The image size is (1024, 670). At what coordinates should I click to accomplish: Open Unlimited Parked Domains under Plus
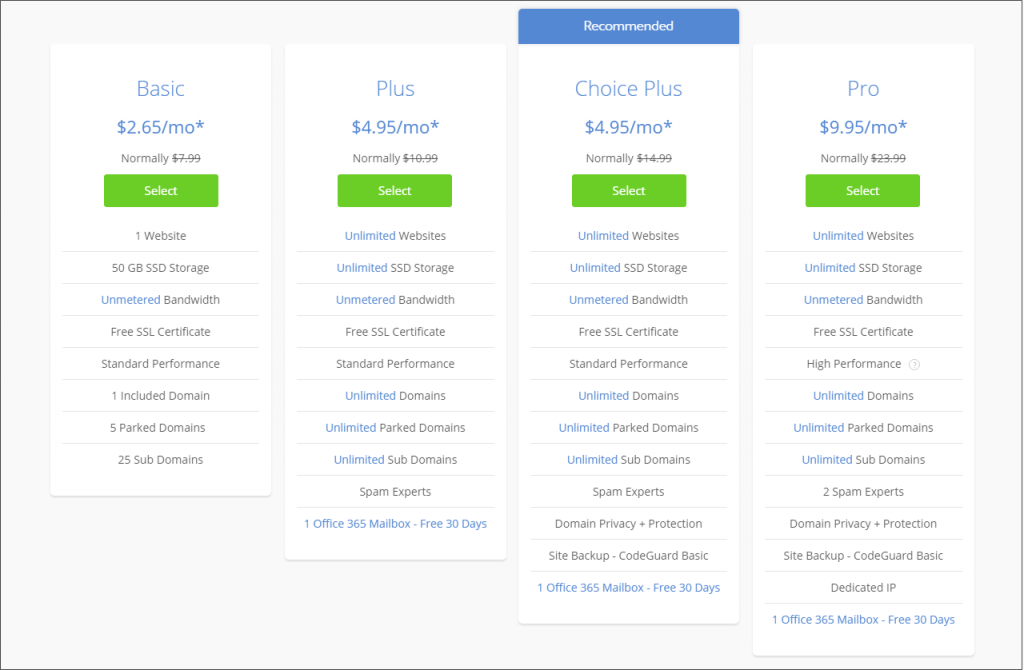[350, 427]
